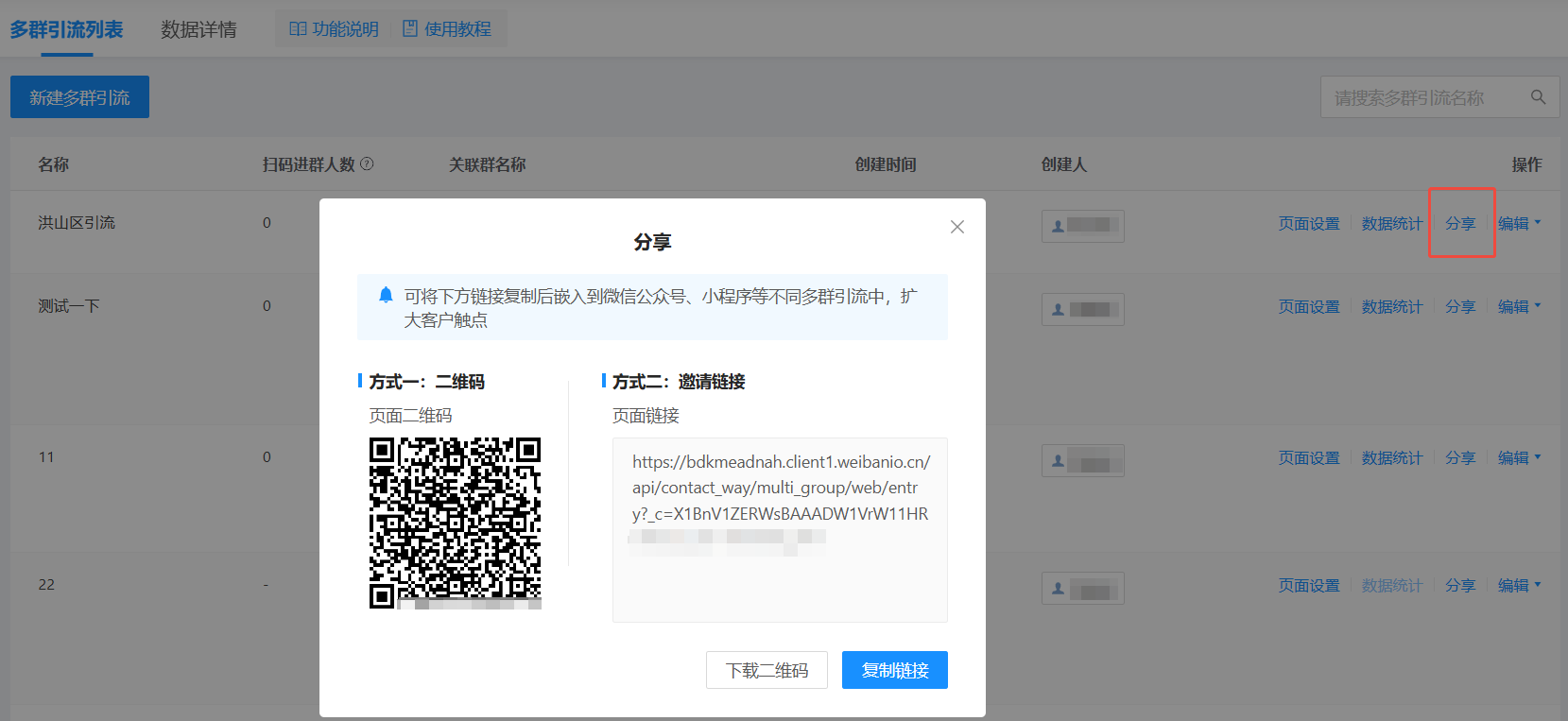Switch to 数据详情 tab

198,29
